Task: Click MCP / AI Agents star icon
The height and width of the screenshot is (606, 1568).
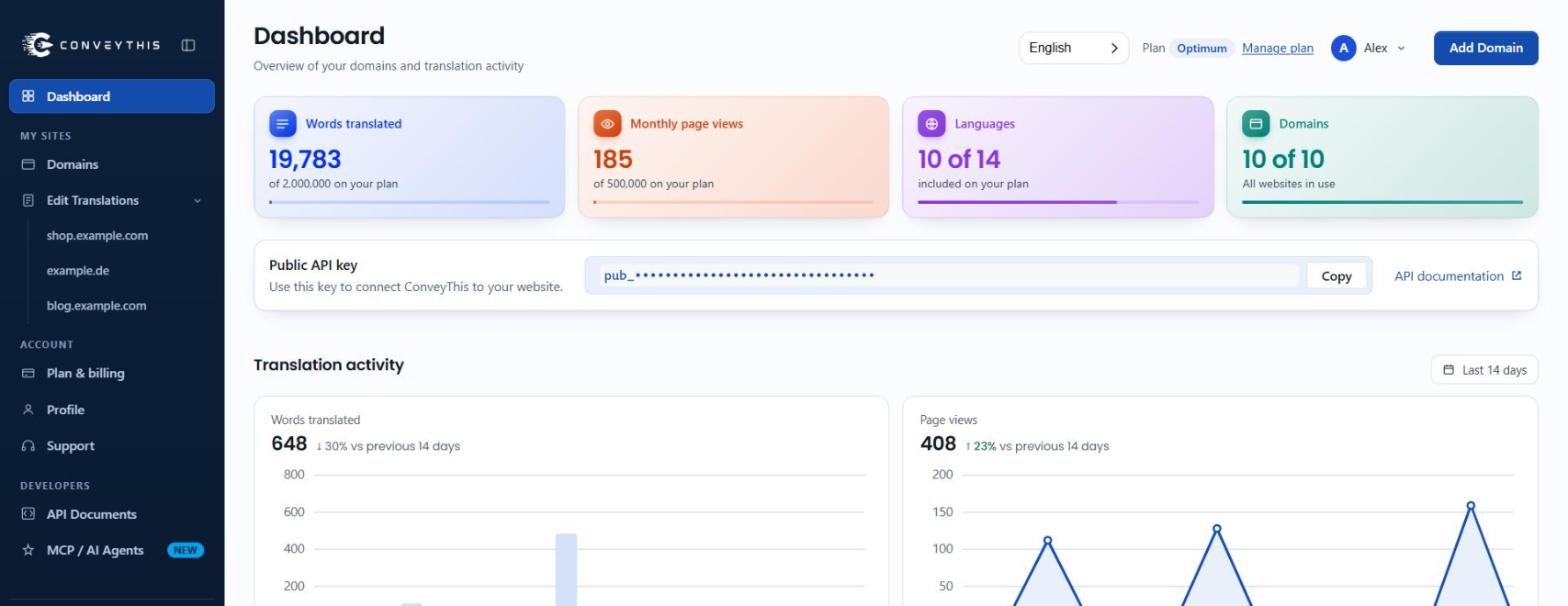Action: tap(28, 550)
